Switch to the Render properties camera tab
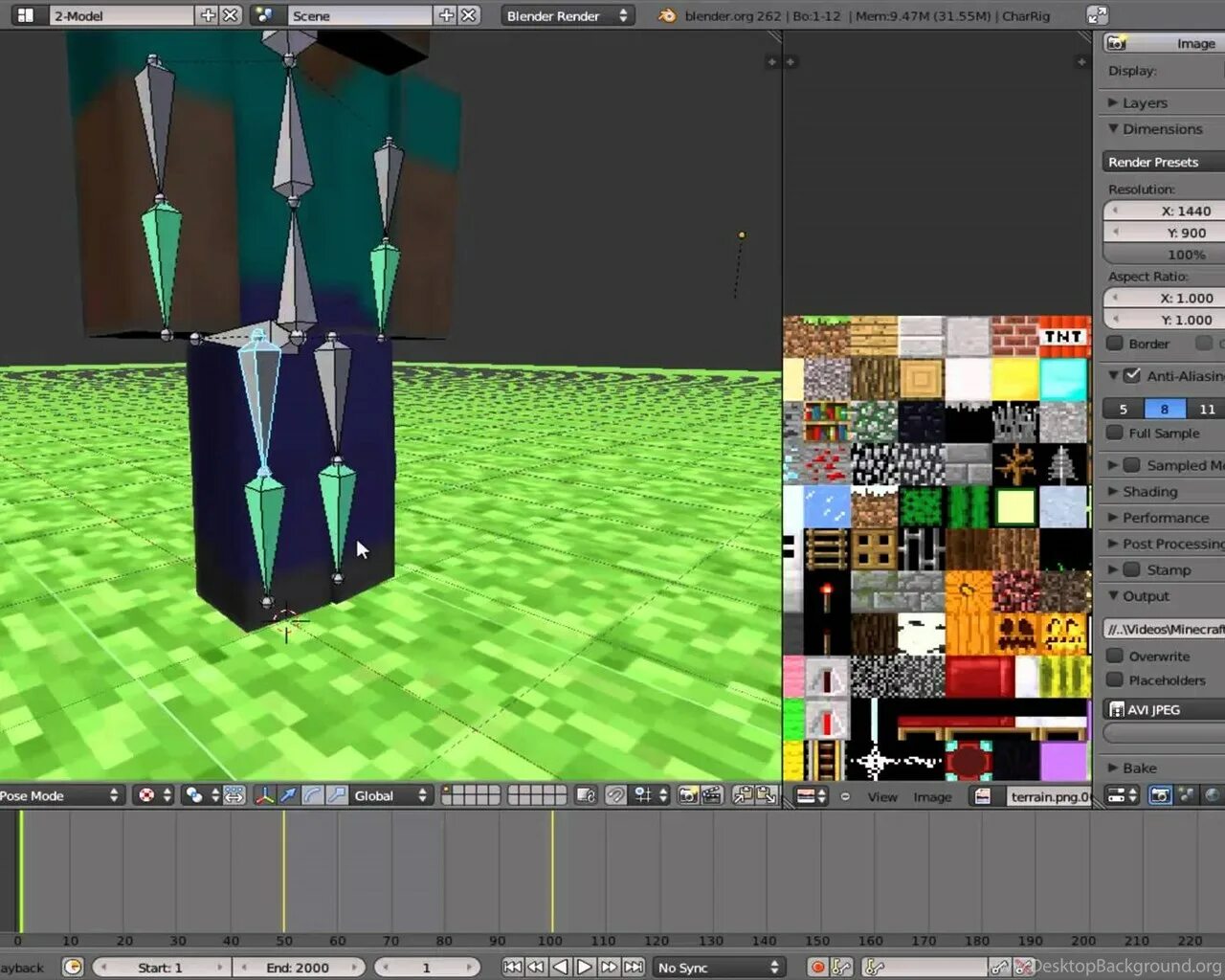1225x980 pixels. (x=1160, y=795)
